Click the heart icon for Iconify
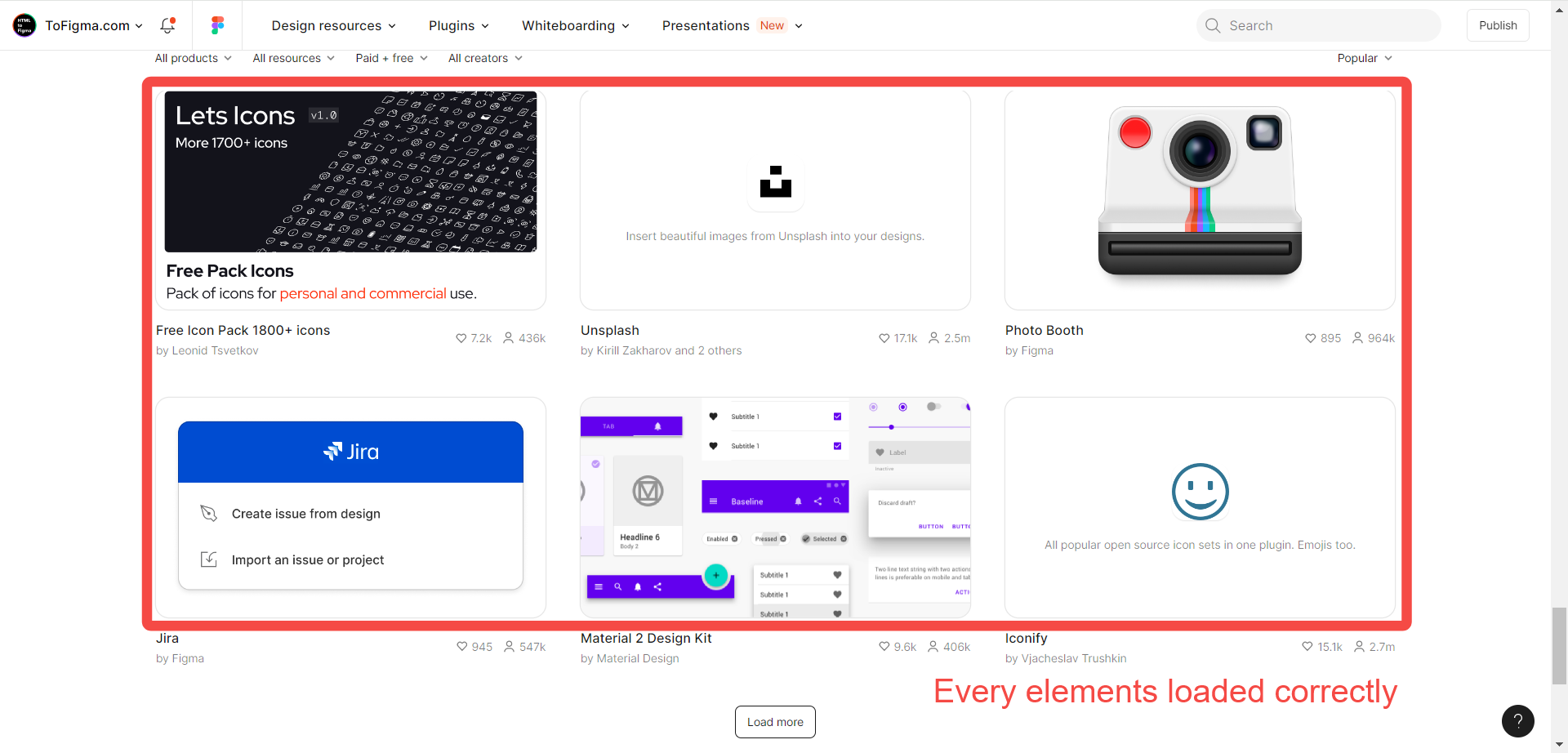The height and width of the screenshot is (753, 1568). click(x=1307, y=647)
